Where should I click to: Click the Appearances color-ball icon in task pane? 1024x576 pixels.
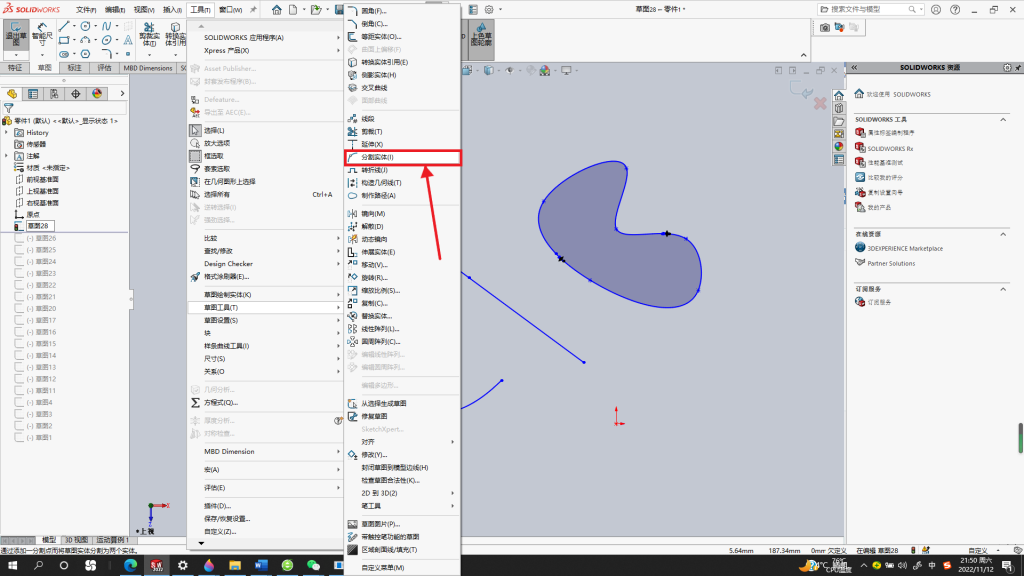pos(839,147)
